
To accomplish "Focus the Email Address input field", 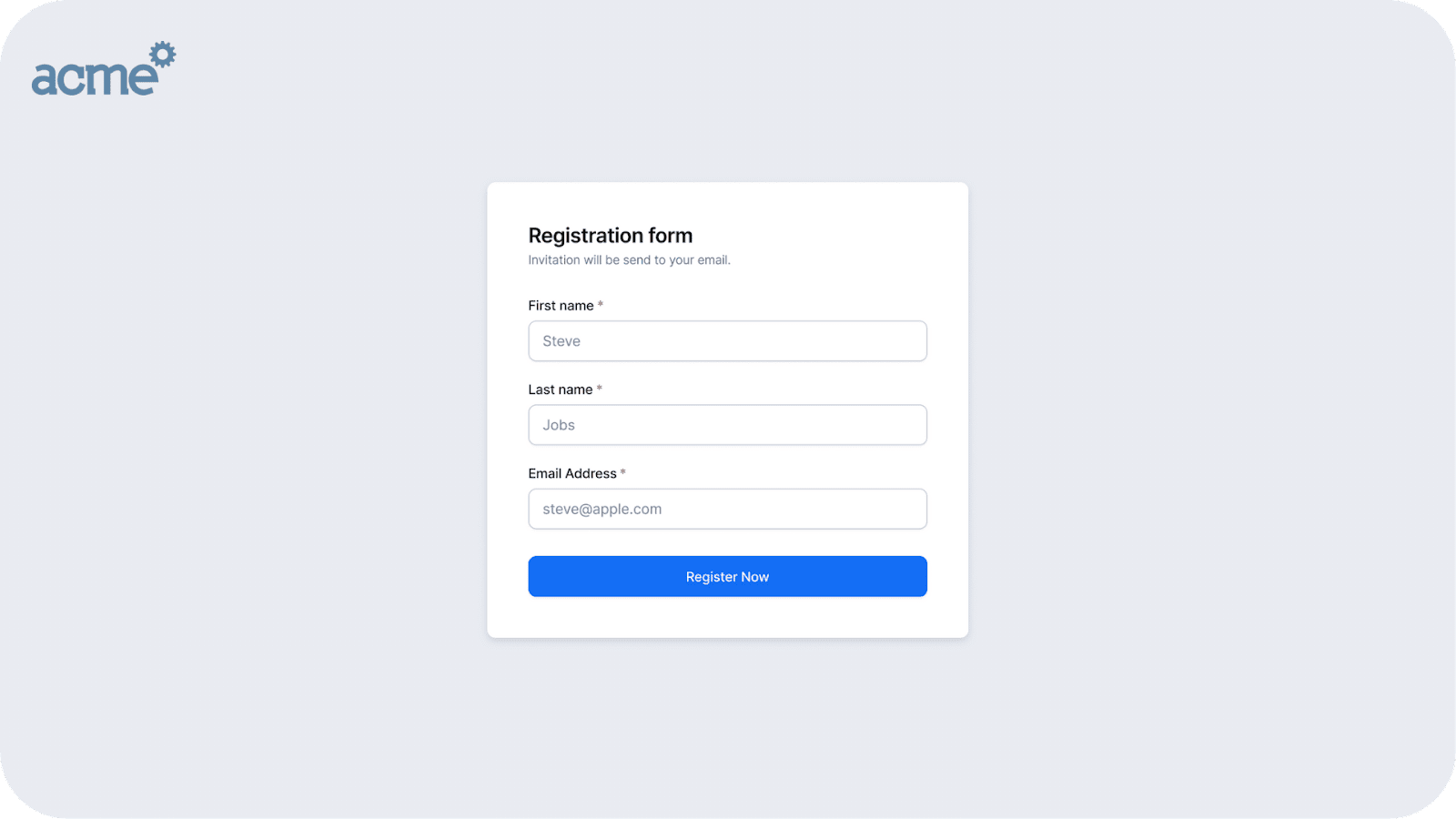I will point(727,509).
